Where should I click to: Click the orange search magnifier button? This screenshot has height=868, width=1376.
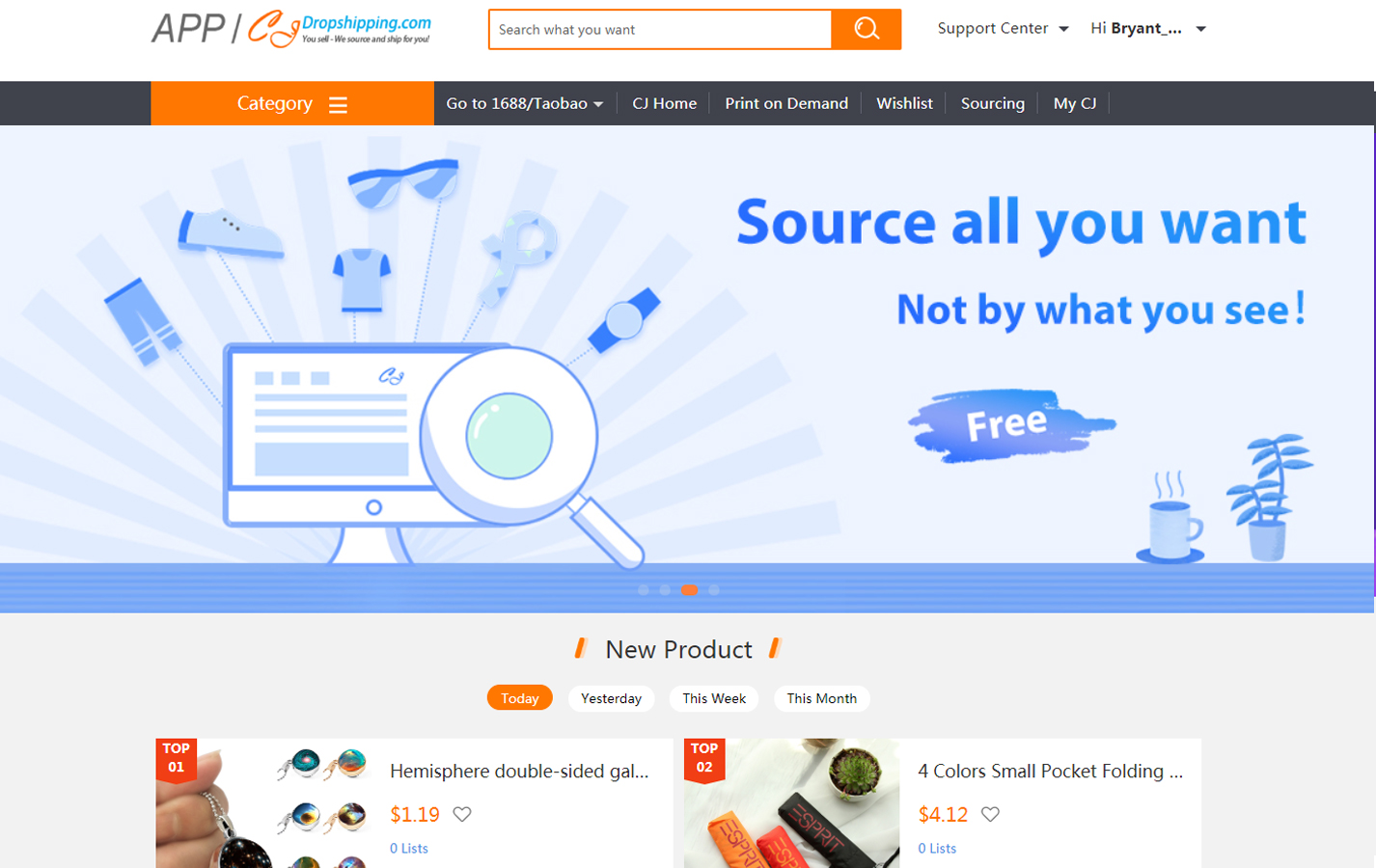(x=866, y=29)
